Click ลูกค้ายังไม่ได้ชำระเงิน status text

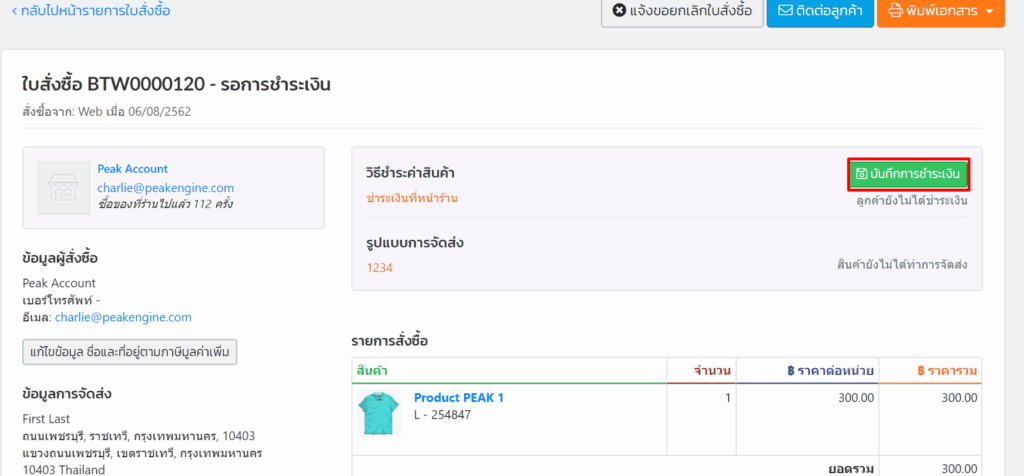pyautogui.click(x=912, y=200)
